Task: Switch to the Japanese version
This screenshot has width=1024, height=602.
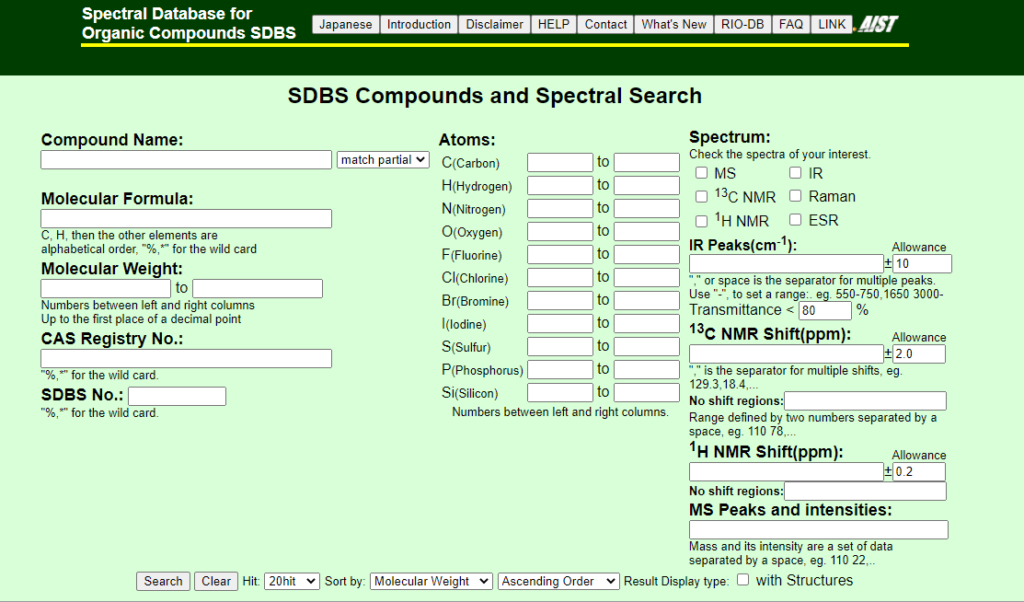Action: [345, 24]
